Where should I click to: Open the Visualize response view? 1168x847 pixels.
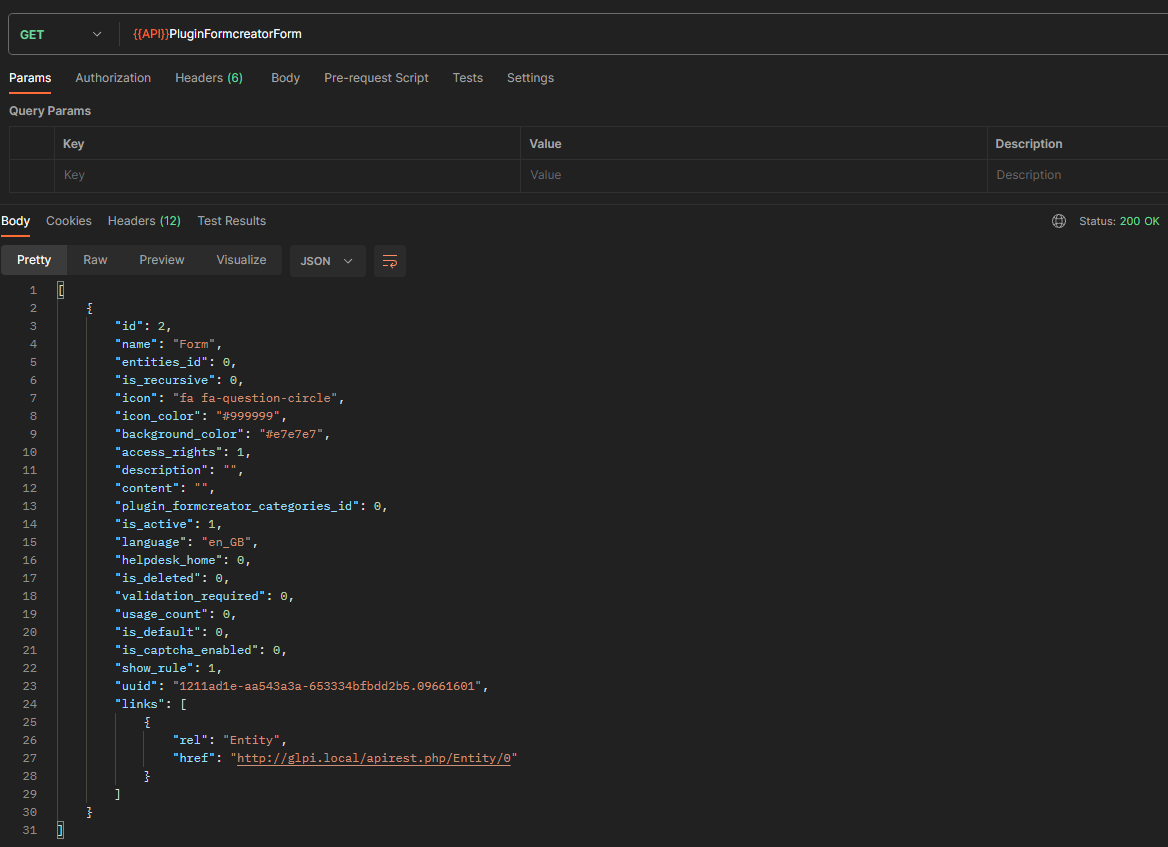coord(241,259)
